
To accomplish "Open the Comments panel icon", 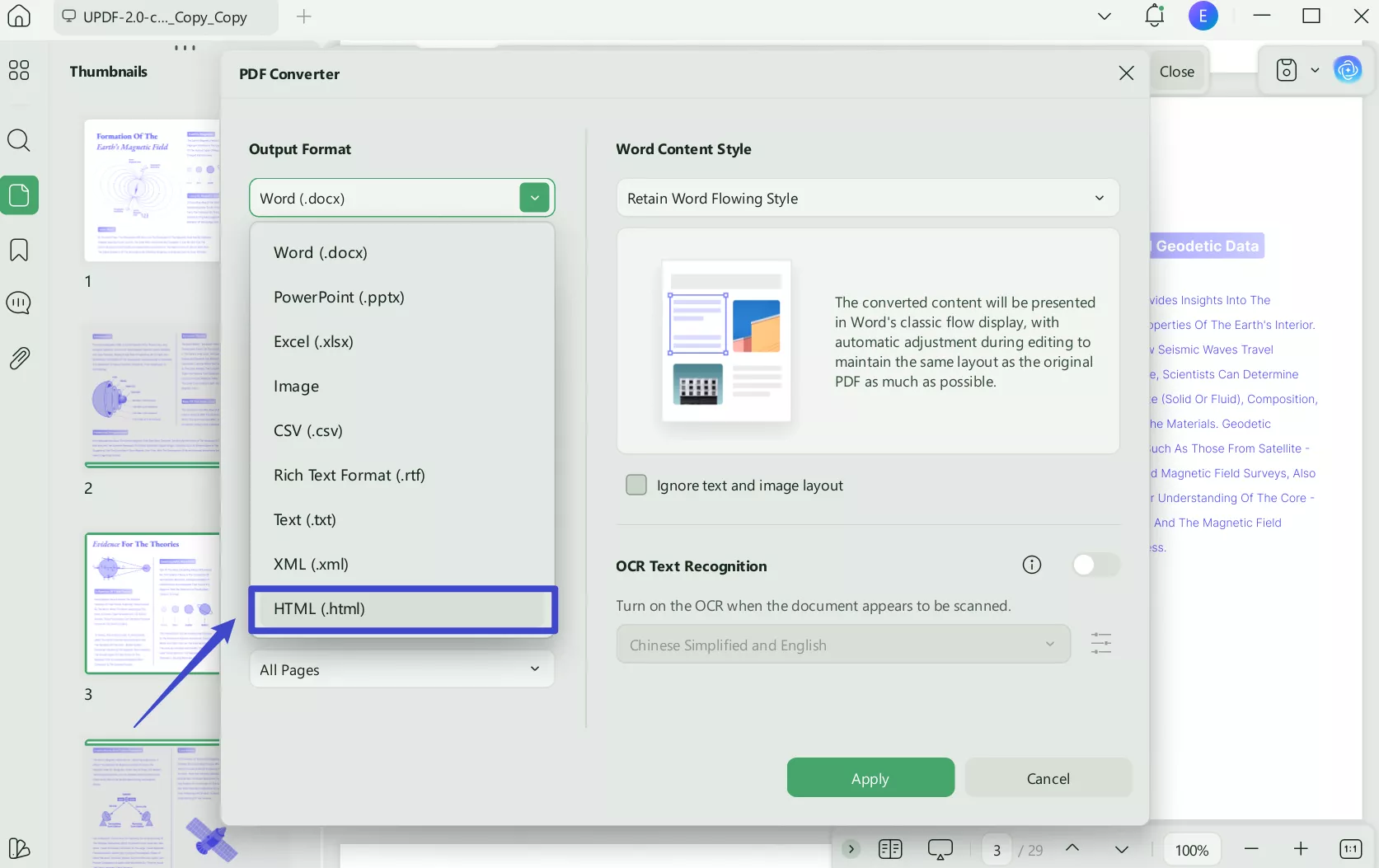I will point(18,303).
